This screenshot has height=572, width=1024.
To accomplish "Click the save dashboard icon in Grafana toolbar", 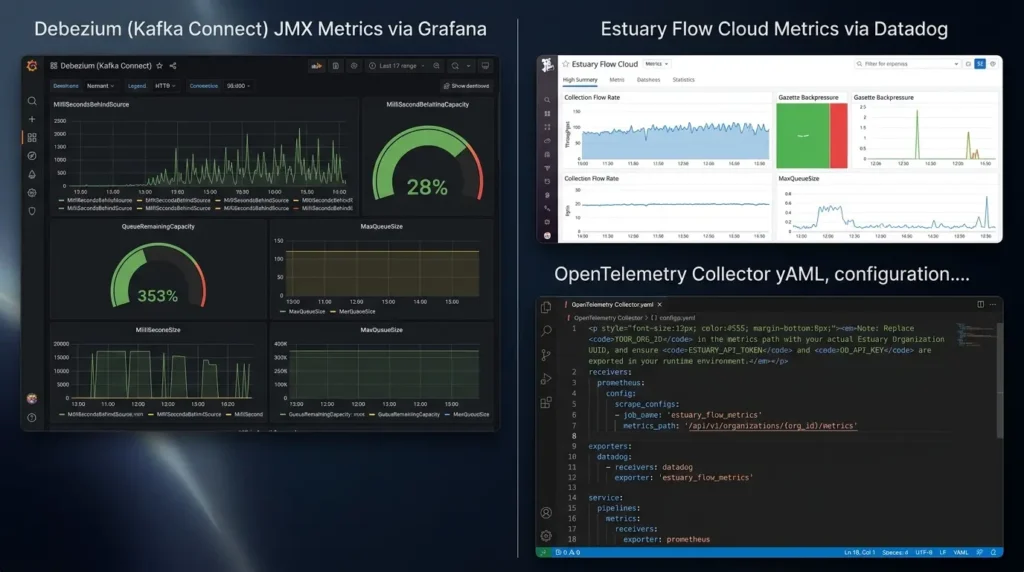I will click(336, 66).
